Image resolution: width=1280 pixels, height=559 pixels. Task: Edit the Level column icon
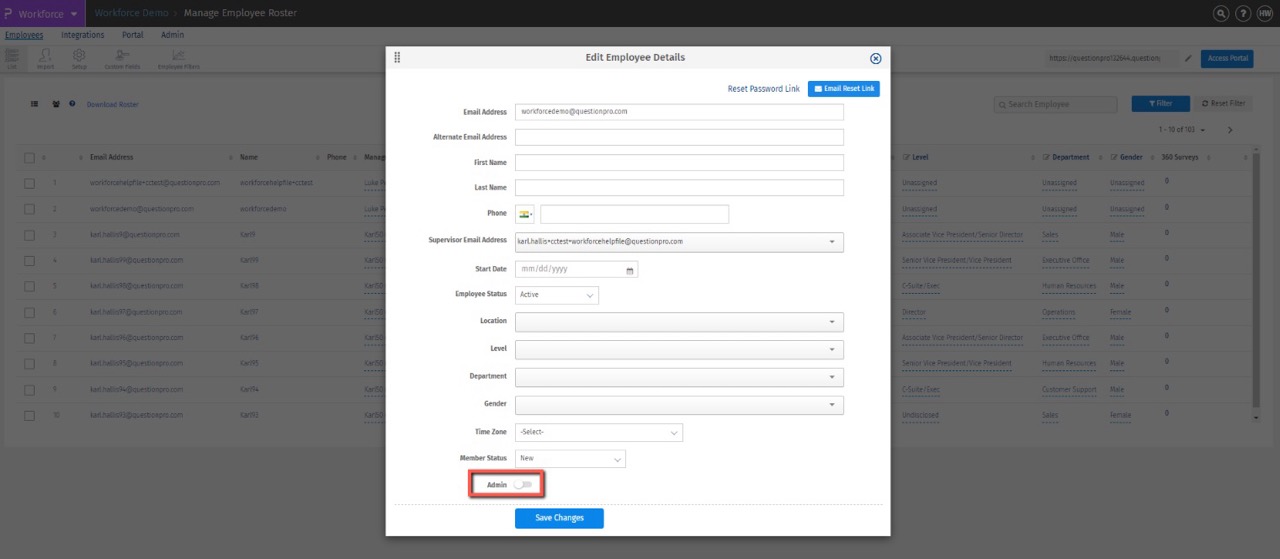[x=906, y=157]
